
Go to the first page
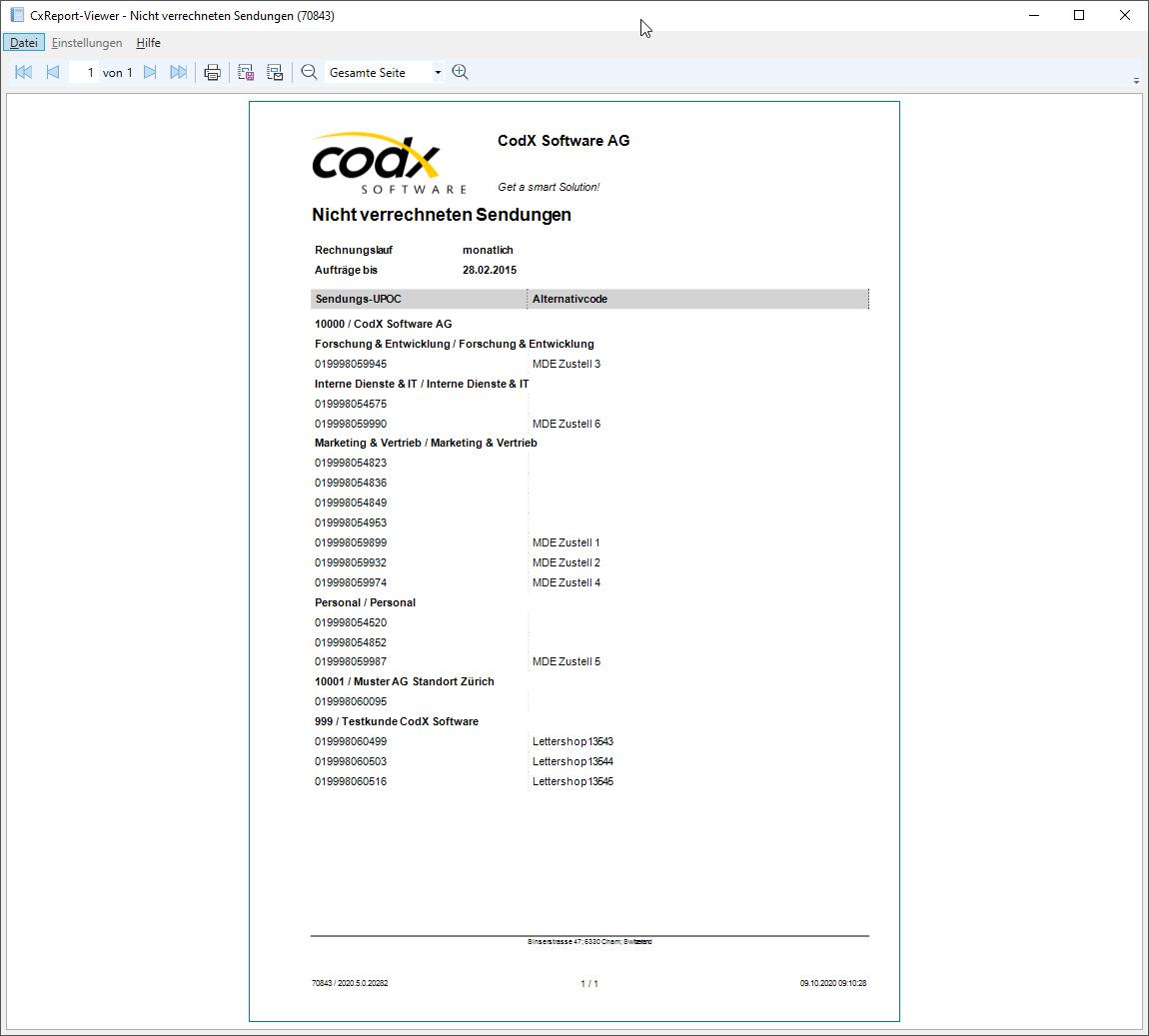[23, 72]
